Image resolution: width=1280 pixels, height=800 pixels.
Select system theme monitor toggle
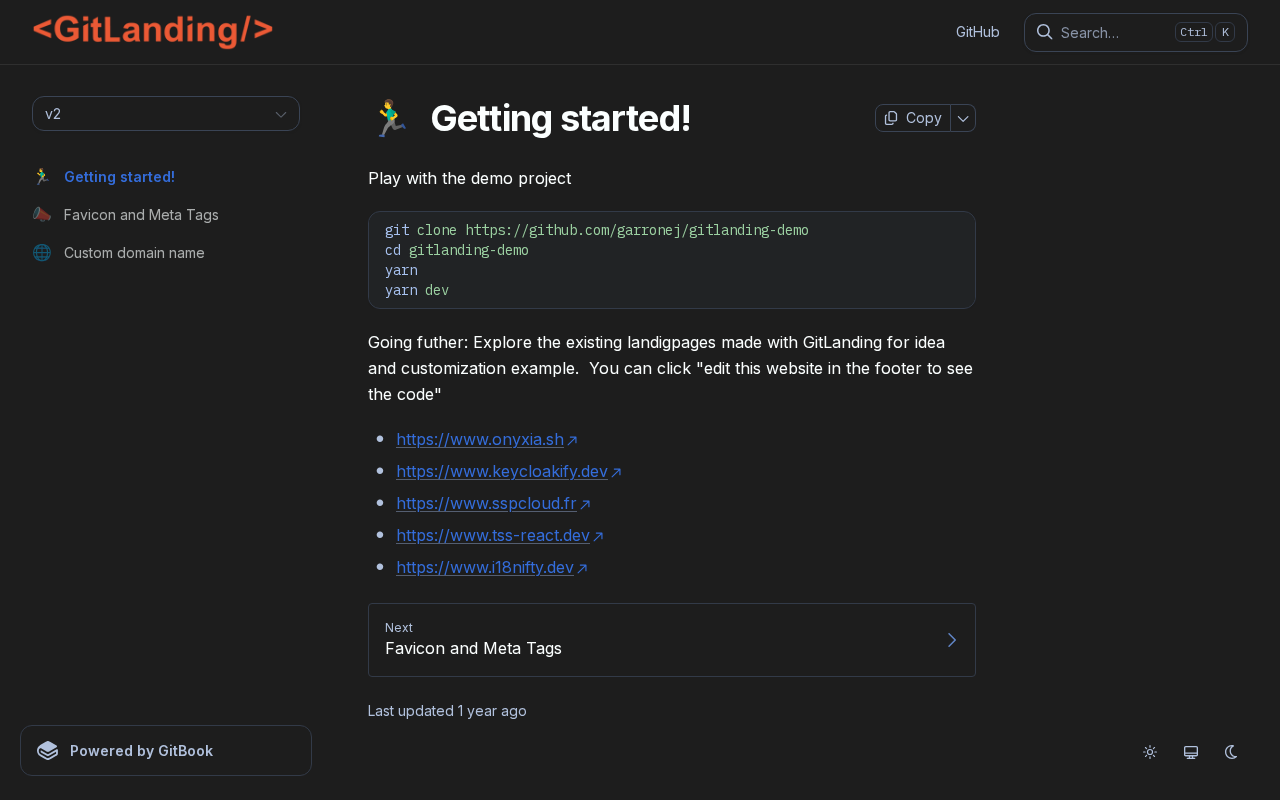(1191, 752)
